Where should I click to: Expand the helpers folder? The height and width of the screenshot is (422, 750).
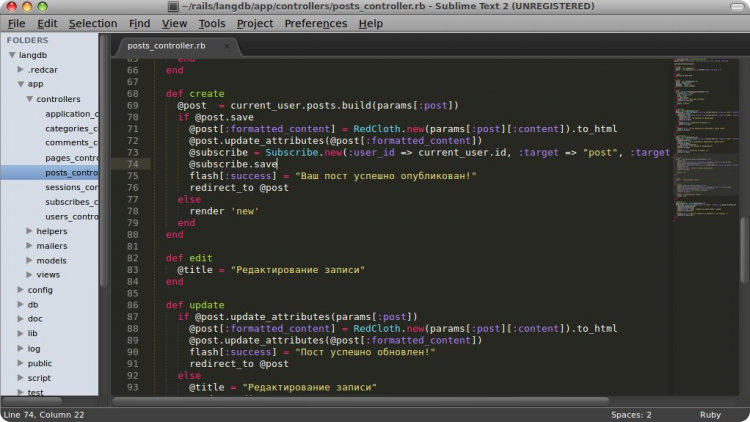29,231
